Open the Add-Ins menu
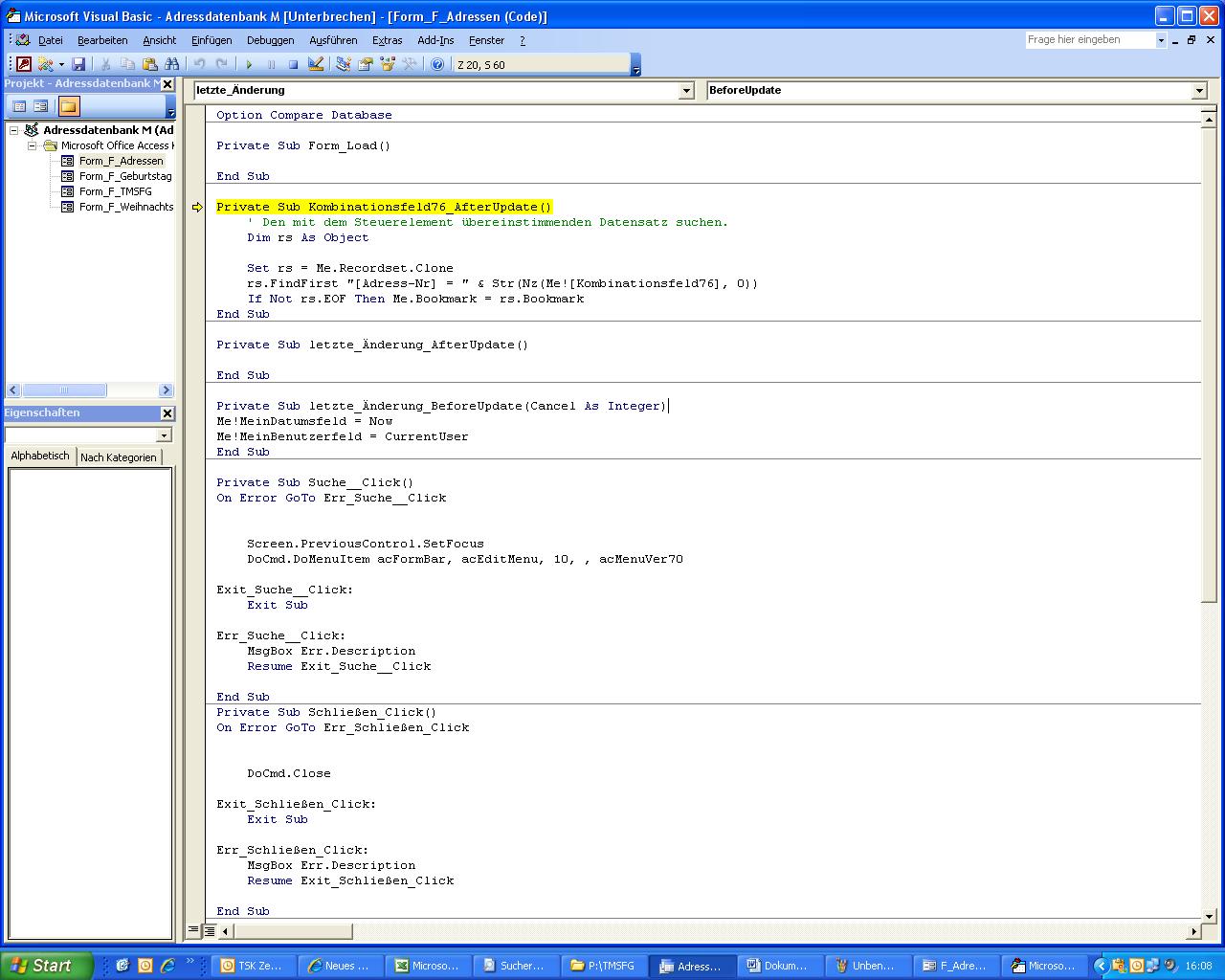 click(435, 40)
